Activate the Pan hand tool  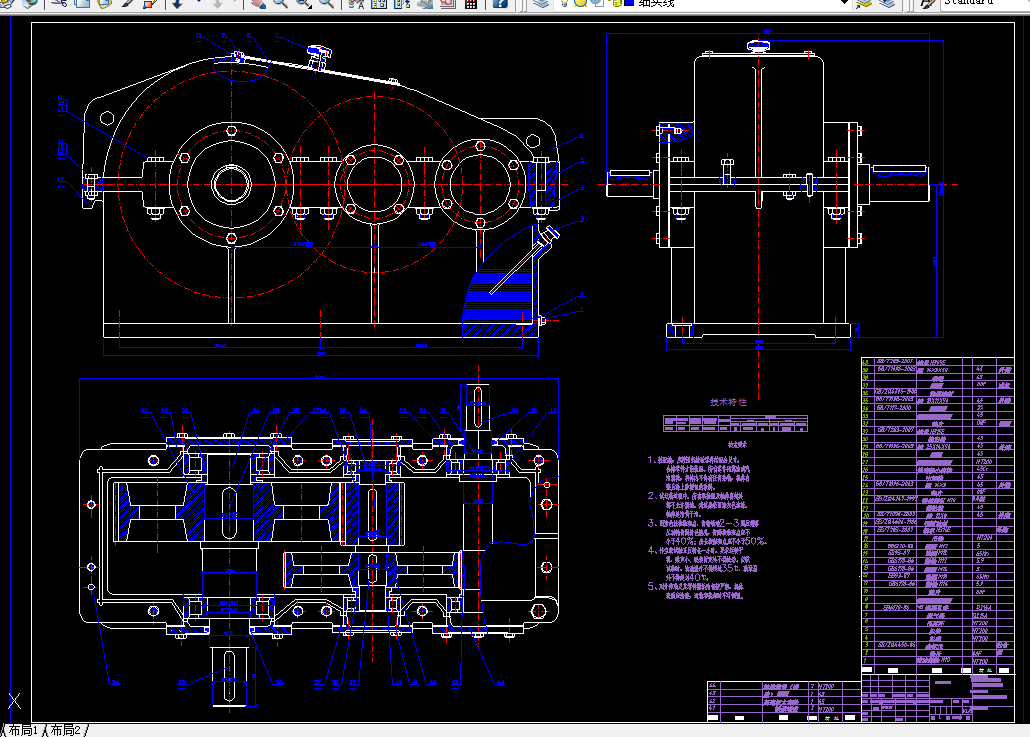click(258, 3)
